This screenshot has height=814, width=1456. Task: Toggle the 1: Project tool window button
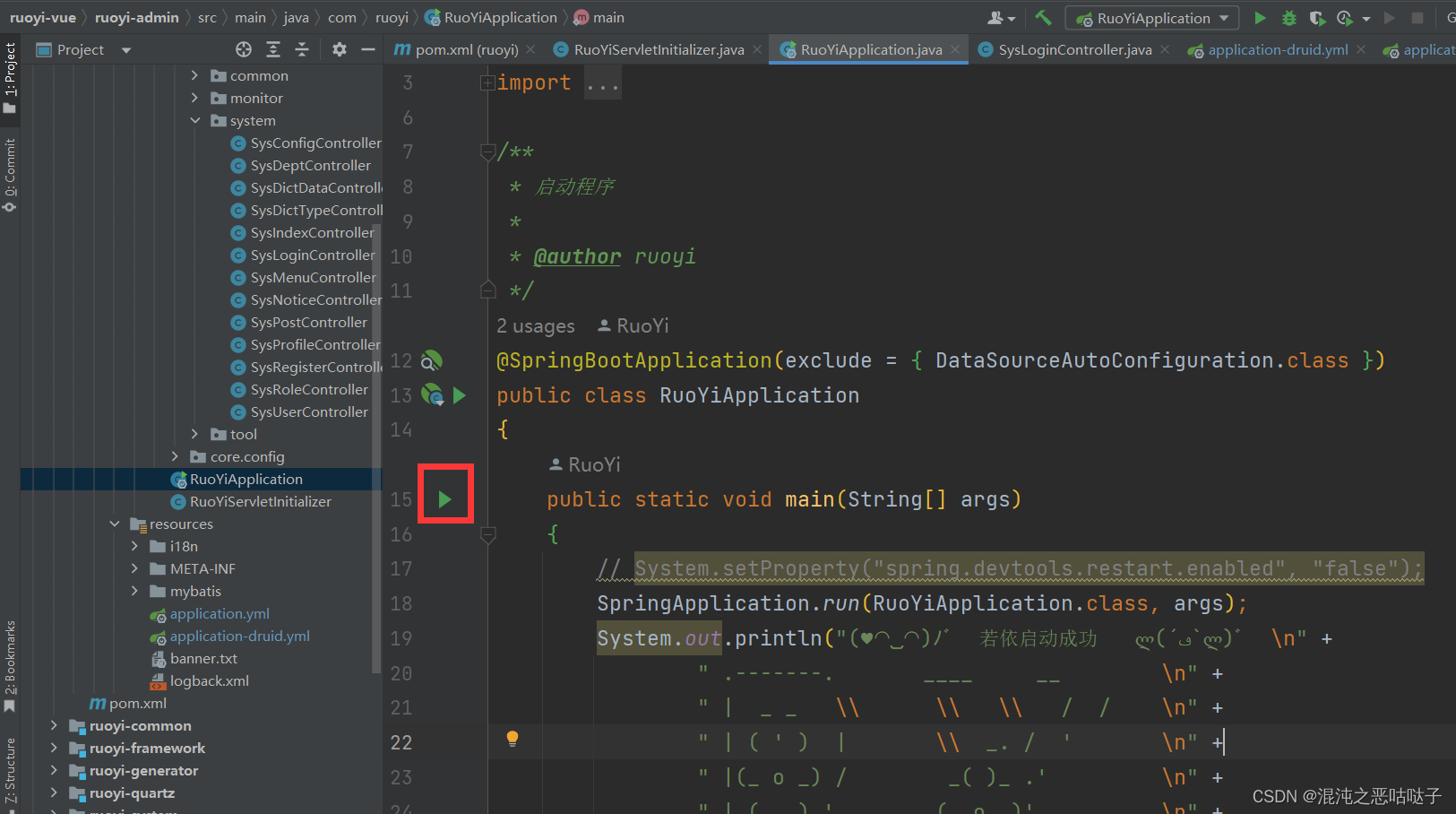coord(10,77)
